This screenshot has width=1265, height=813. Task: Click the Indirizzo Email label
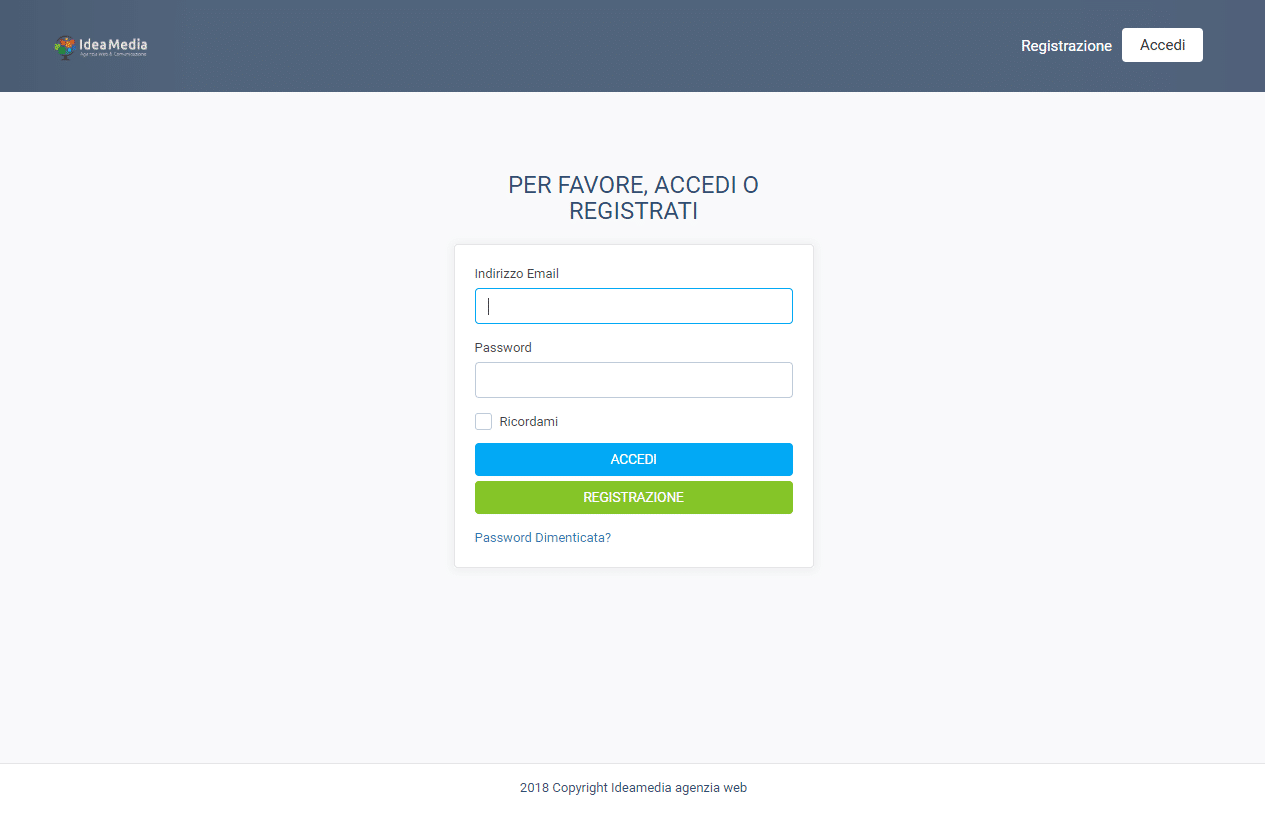[x=517, y=274]
